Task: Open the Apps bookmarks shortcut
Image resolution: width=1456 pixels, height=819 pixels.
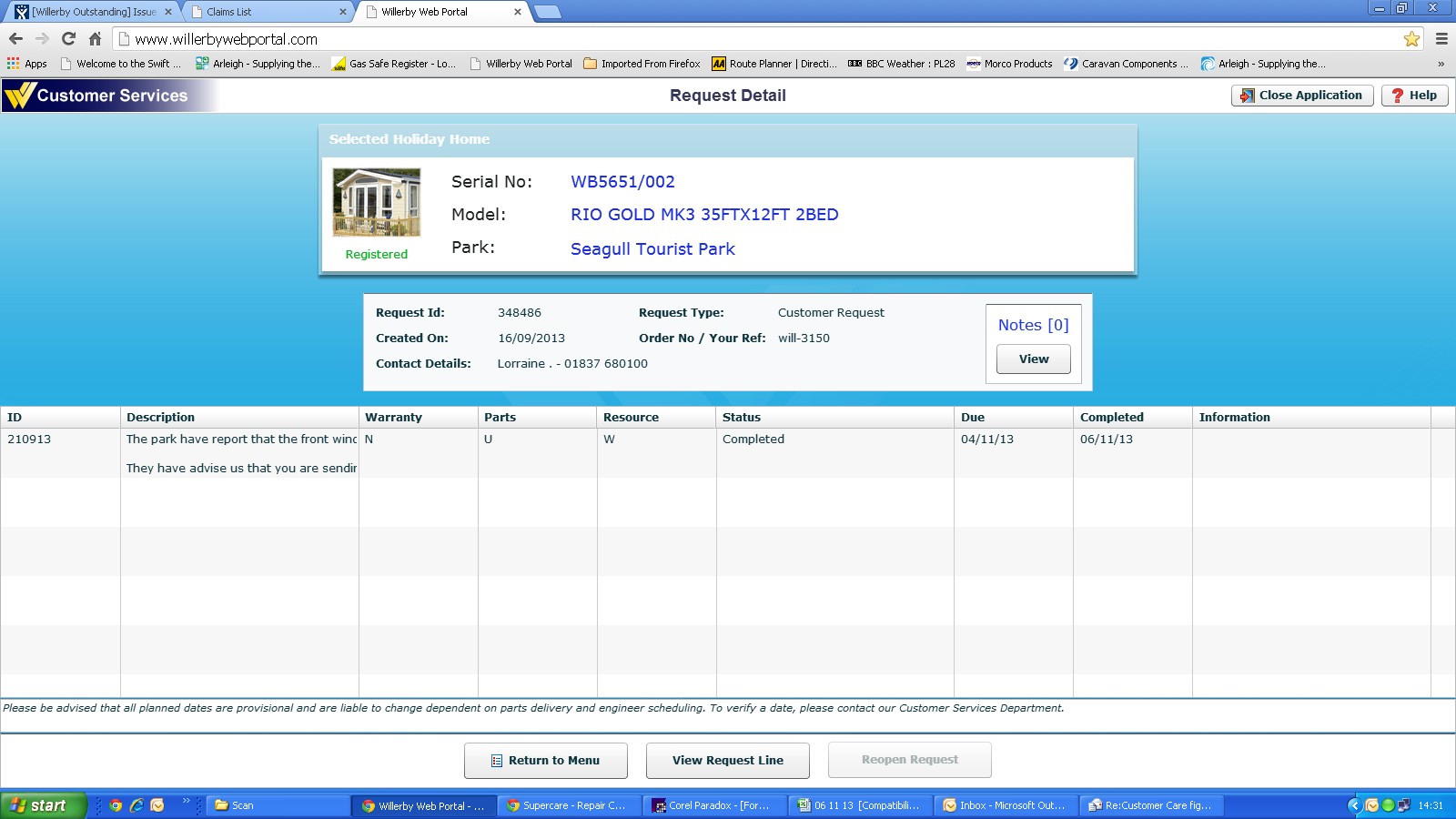Action: pyautogui.click(x=27, y=64)
